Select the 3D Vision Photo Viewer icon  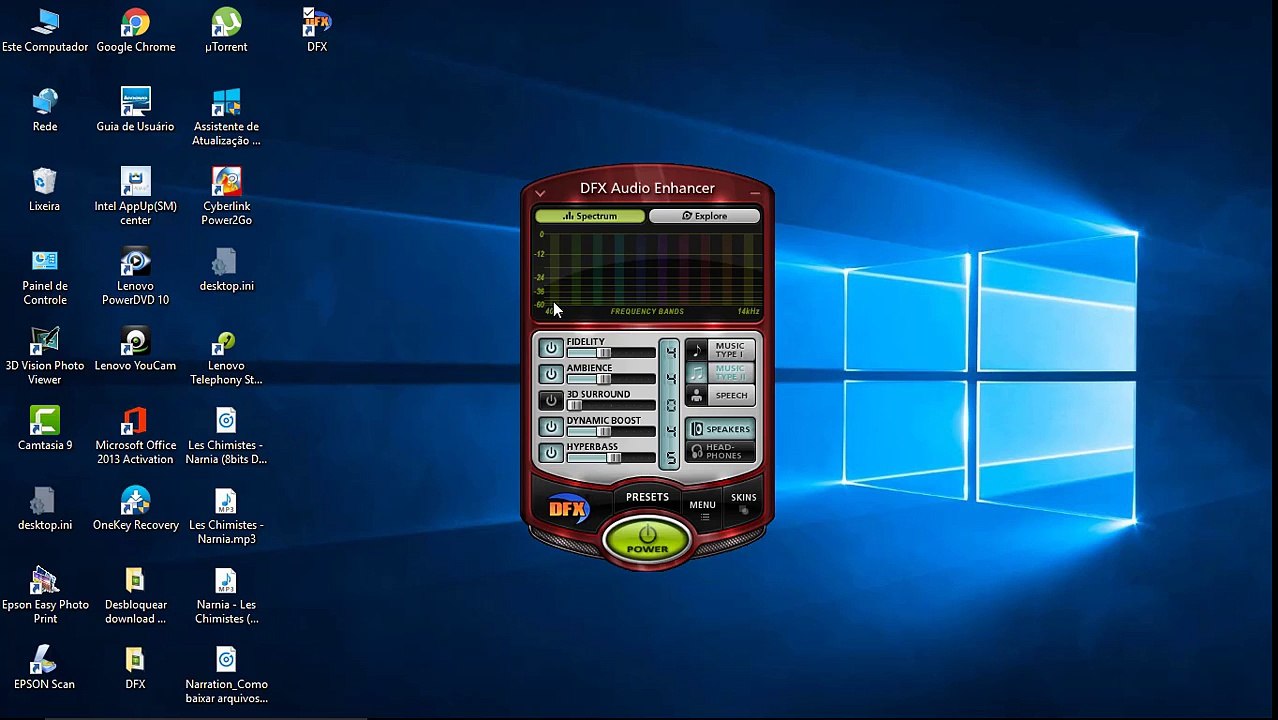[x=45, y=357]
